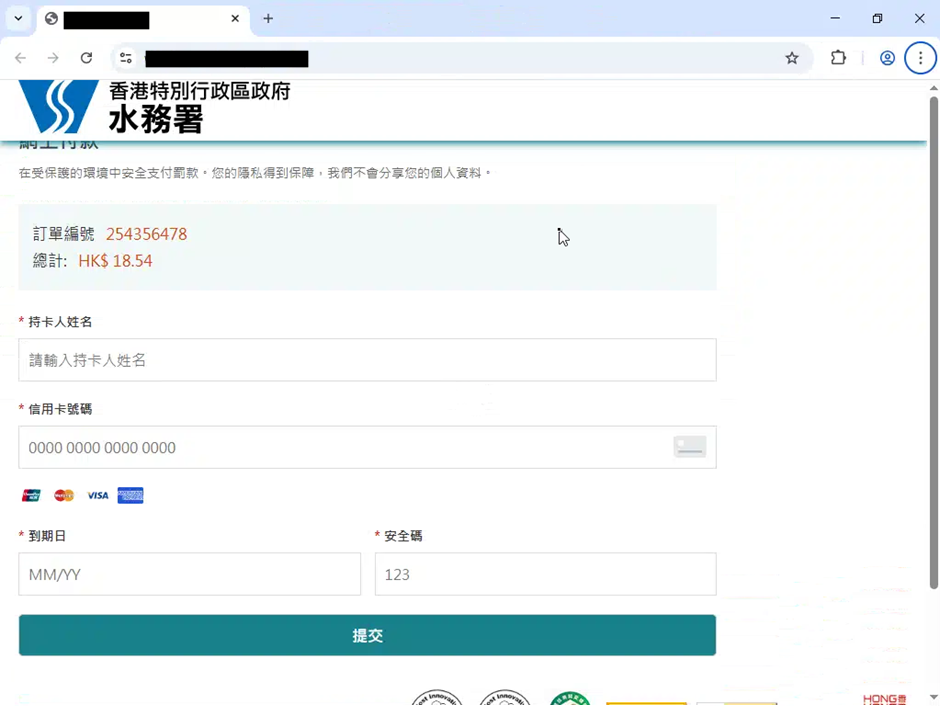Click the page's vertical scrollbar

click(934, 340)
